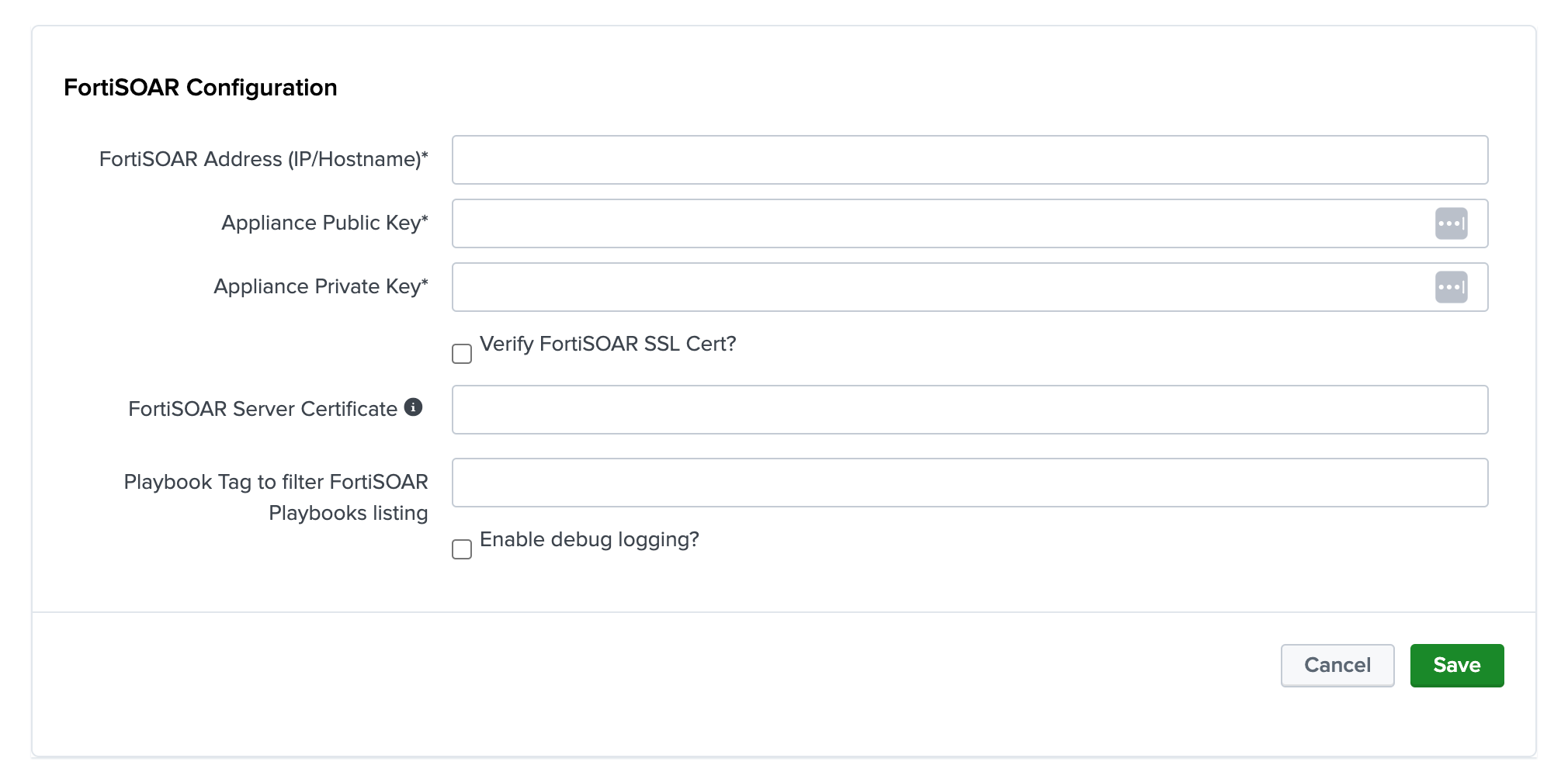Screen dimensions: 1568x779
Task: Click the FortiSOAR Server Certificate info icon
Action: (414, 407)
